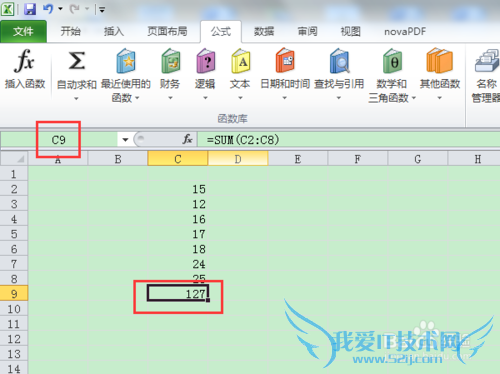This screenshot has height=374, width=500.
Task: Open Recently Used functions book icon
Action: coord(126,61)
